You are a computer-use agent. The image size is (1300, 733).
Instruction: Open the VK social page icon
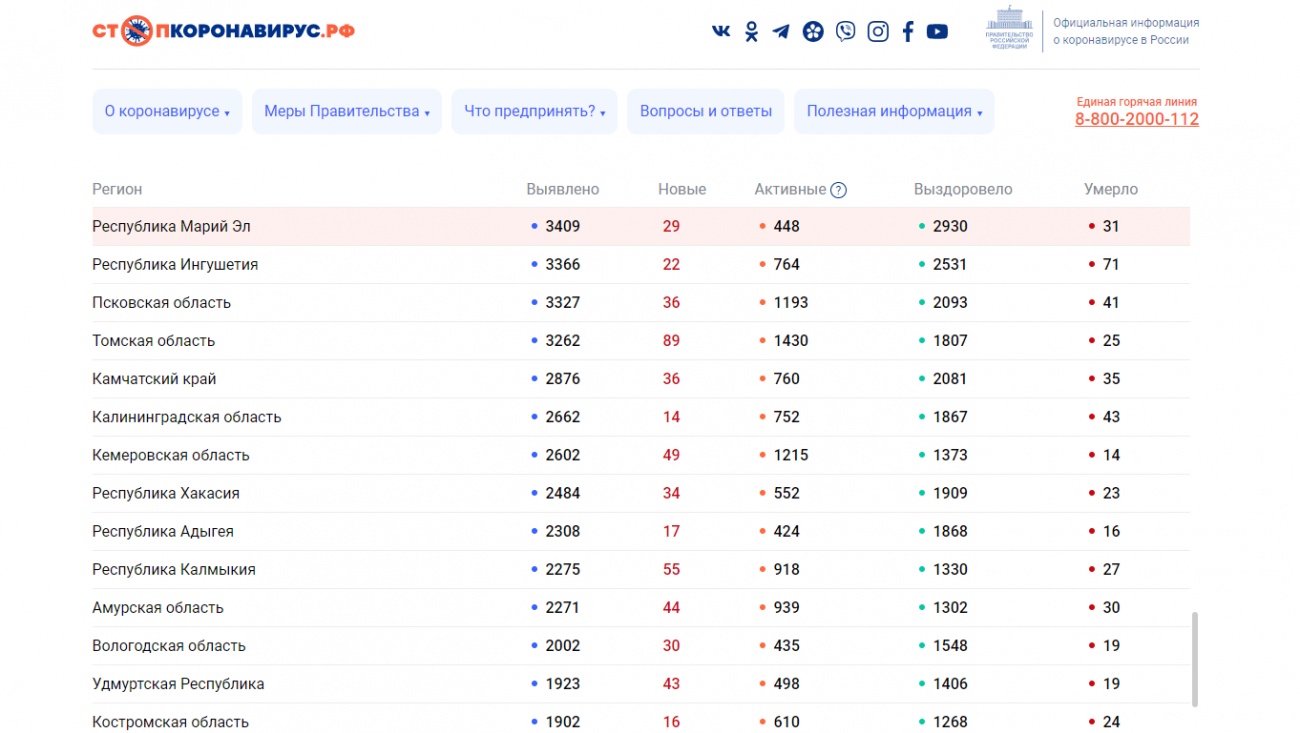(x=720, y=31)
